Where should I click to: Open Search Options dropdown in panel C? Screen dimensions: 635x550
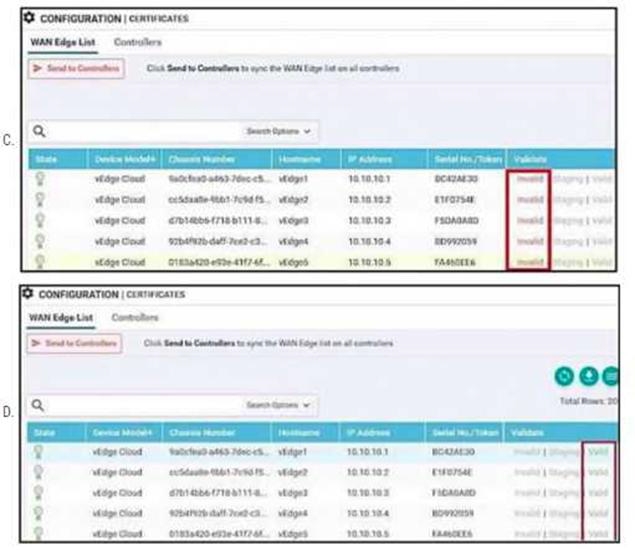click(x=278, y=131)
